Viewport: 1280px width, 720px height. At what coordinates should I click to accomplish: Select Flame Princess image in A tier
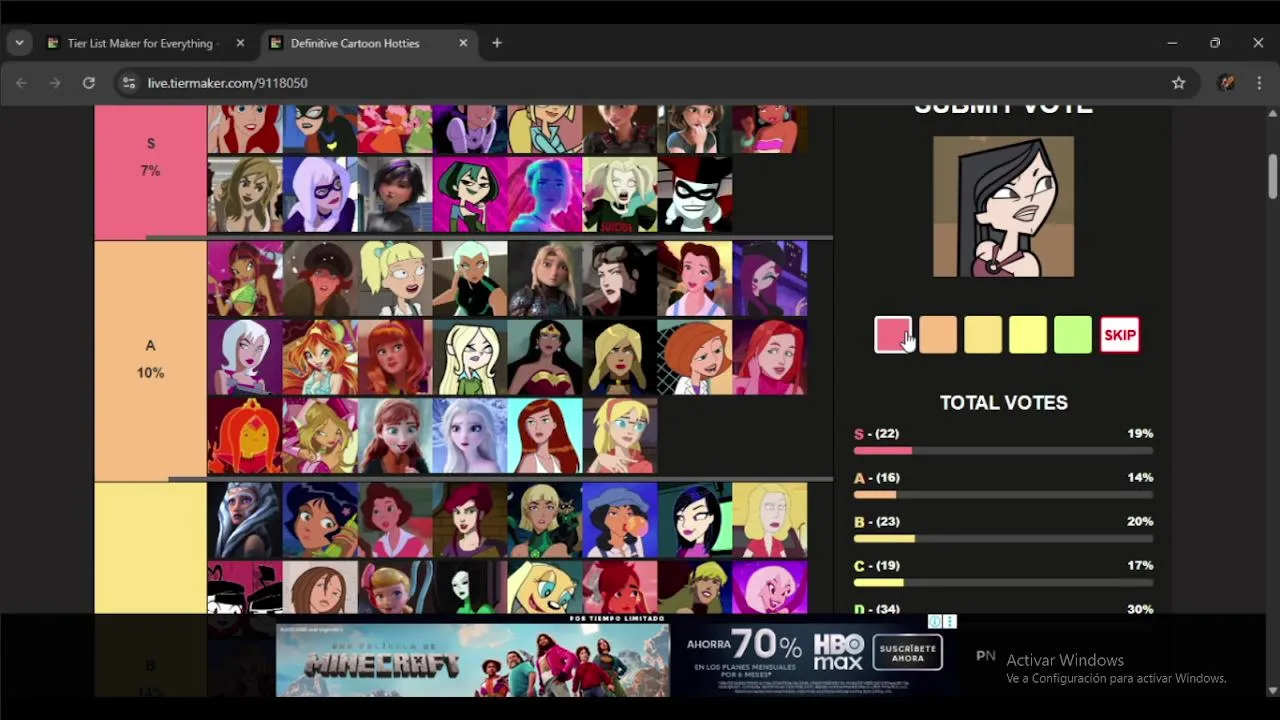pyautogui.click(x=245, y=436)
